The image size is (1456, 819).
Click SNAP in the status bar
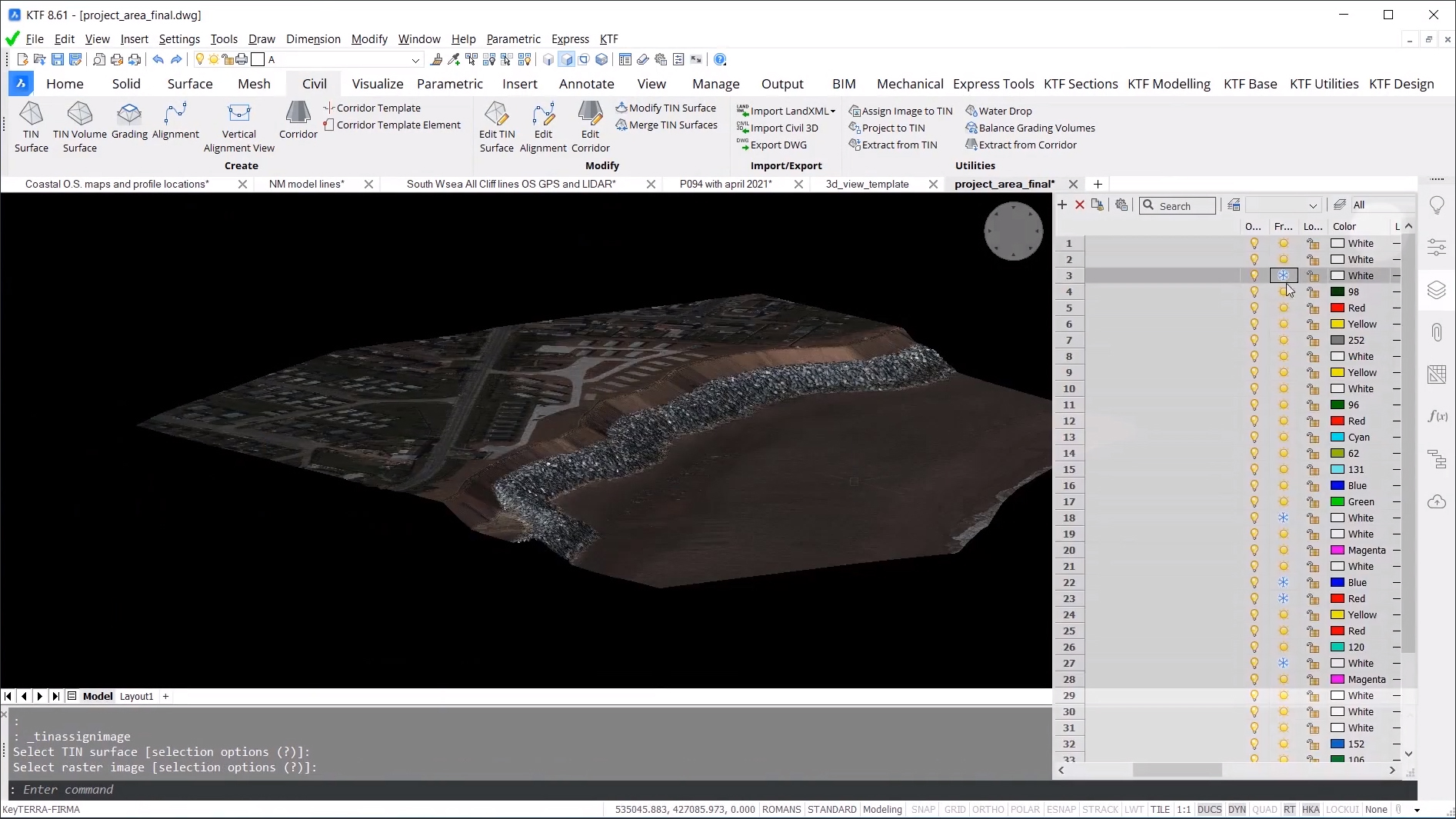[923, 809]
